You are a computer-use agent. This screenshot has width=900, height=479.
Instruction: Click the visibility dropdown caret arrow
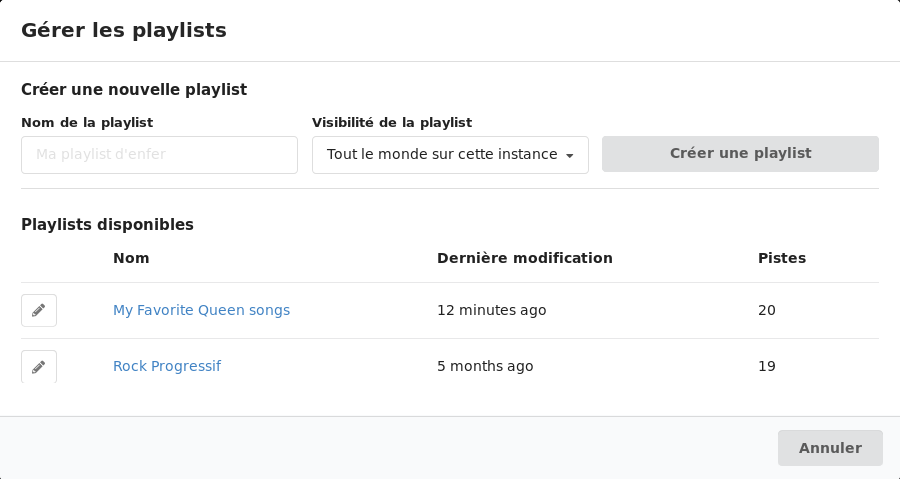point(569,155)
